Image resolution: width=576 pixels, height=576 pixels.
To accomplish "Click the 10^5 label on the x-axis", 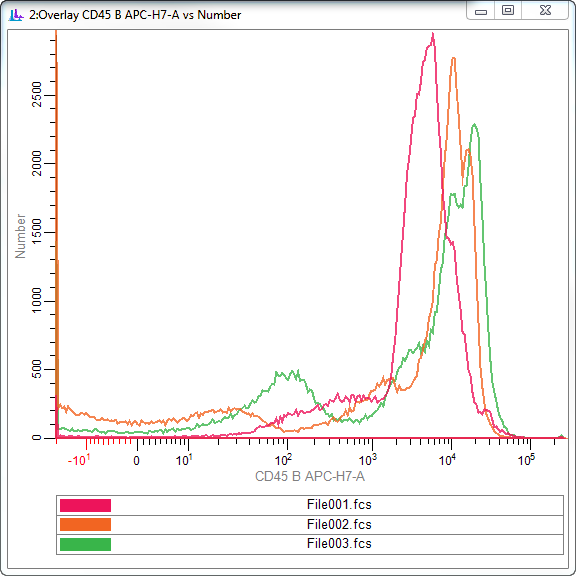I will click(526, 459).
